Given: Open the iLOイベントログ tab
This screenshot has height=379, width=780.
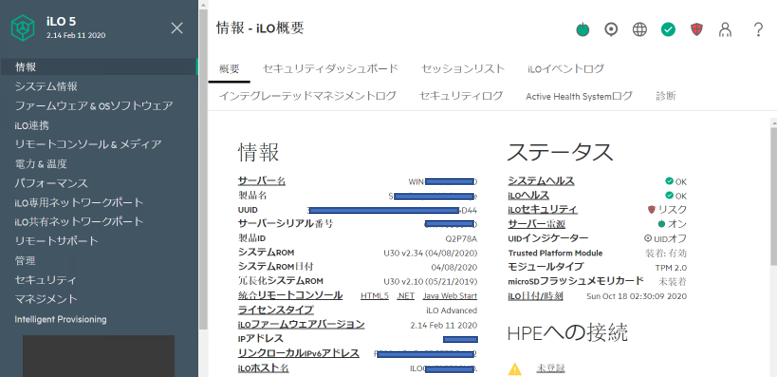Looking at the screenshot, I should coord(566,69).
